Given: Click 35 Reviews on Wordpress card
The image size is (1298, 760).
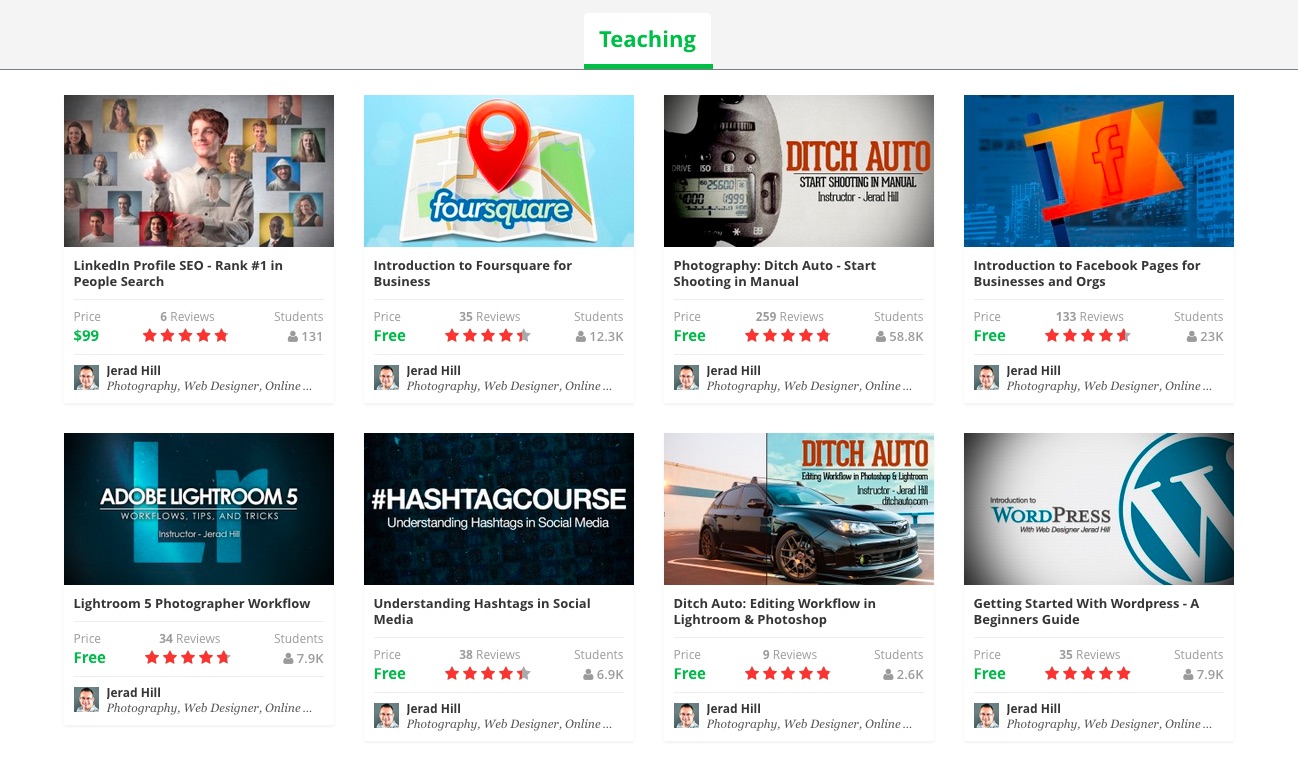Looking at the screenshot, I should click(x=1090, y=655).
